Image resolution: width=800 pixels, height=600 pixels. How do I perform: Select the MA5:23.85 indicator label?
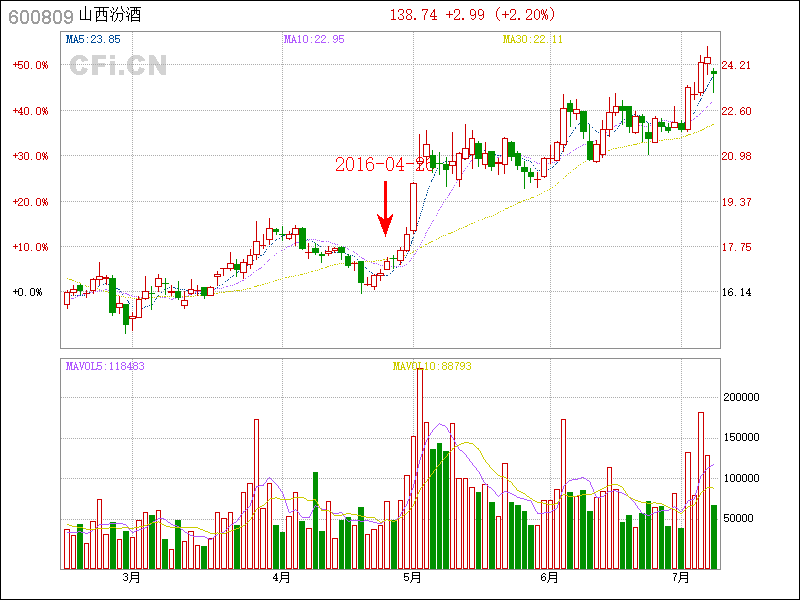click(93, 39)
